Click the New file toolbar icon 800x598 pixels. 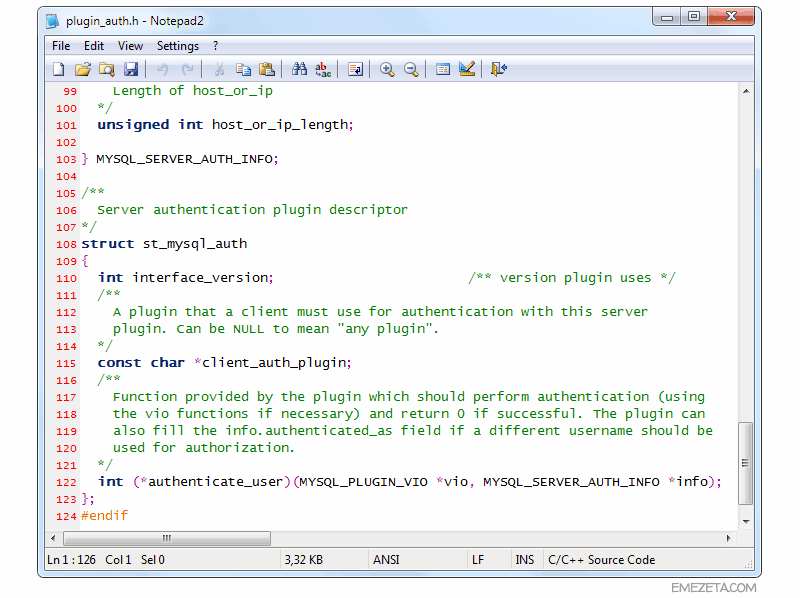point(59,69)
